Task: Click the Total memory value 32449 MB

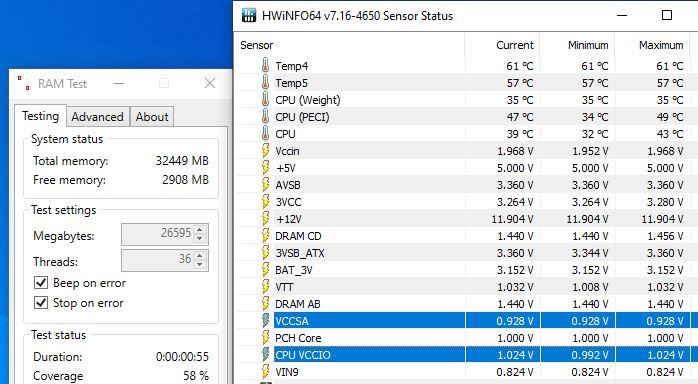Action: 182,161
